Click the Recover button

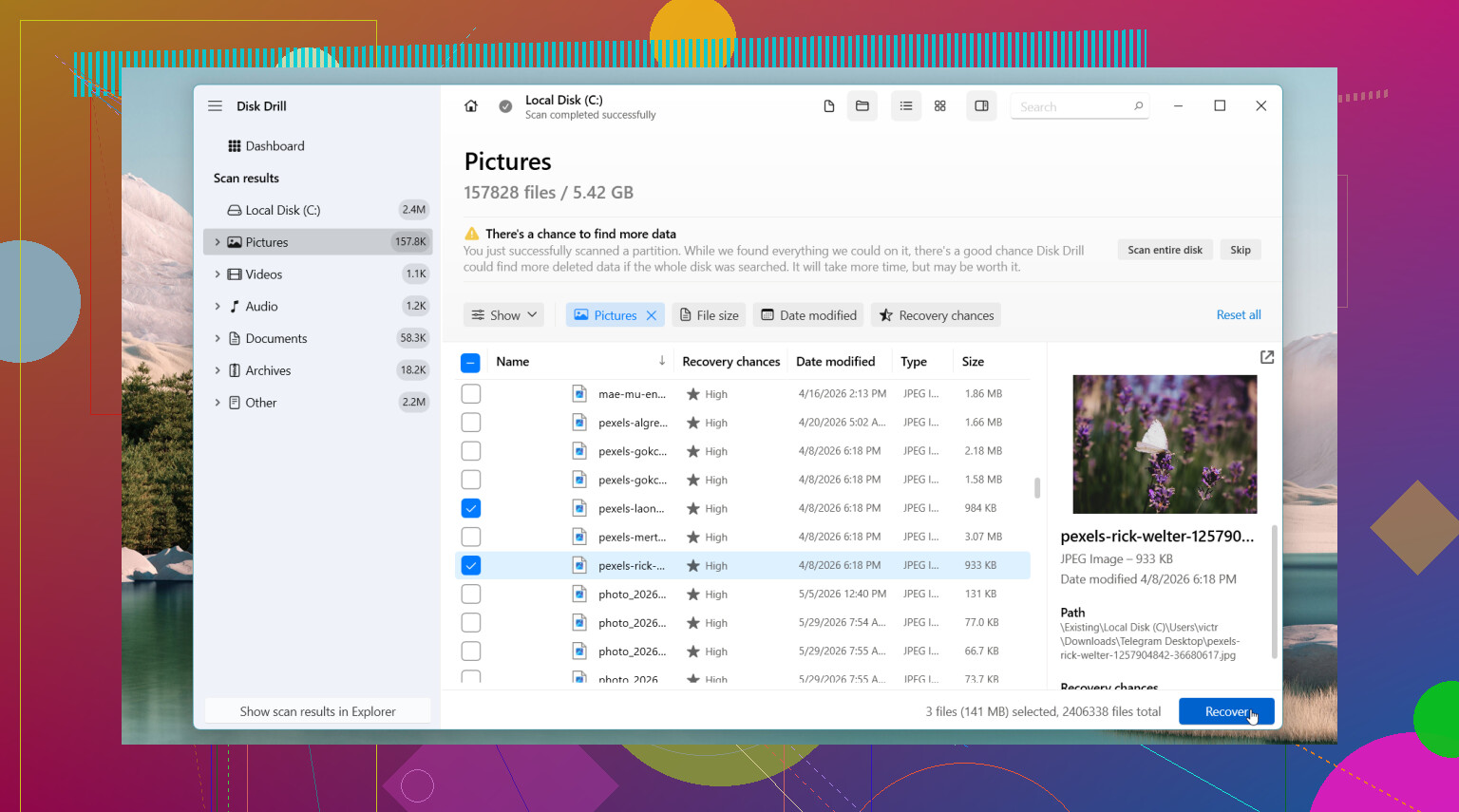pos(1226,711)
